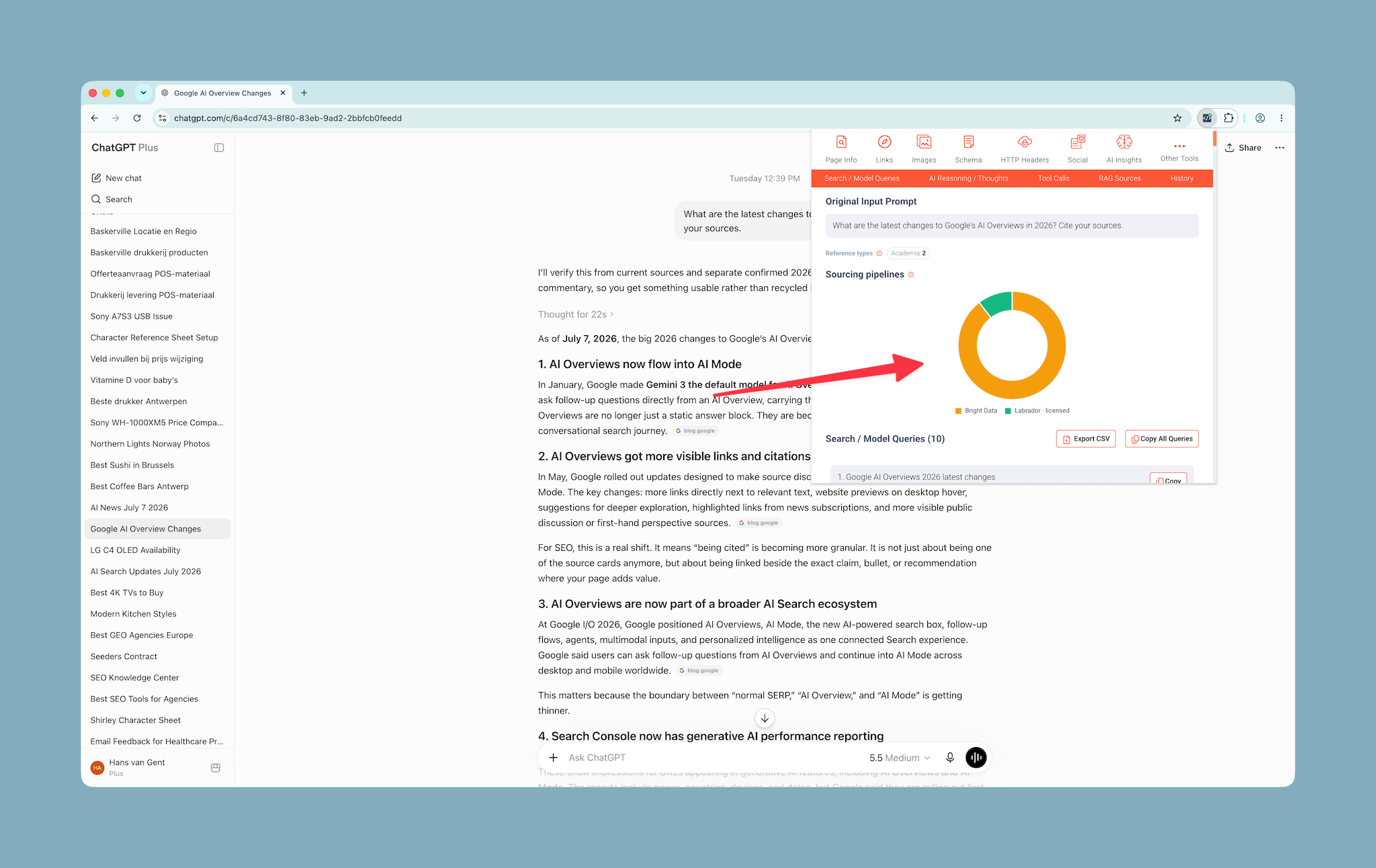The width and height of the screenshot is (1376, 868).
Task: Click the browser back arrow
Action: point(95,118)
